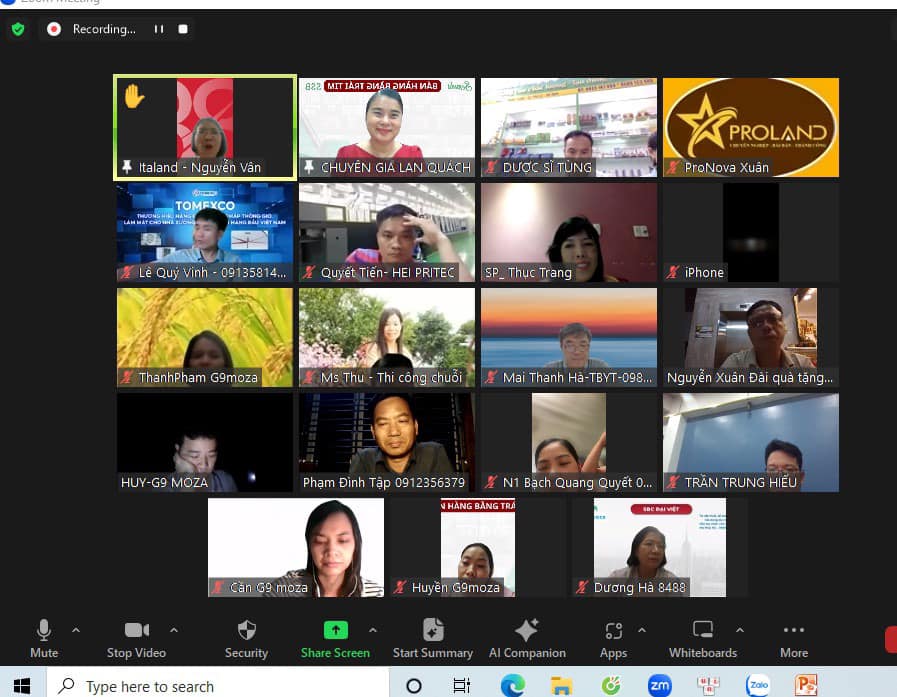This screenshot has height=697, width=897.
Task: Click muted mic icon on Ms Thu
Action: (309, 378)
